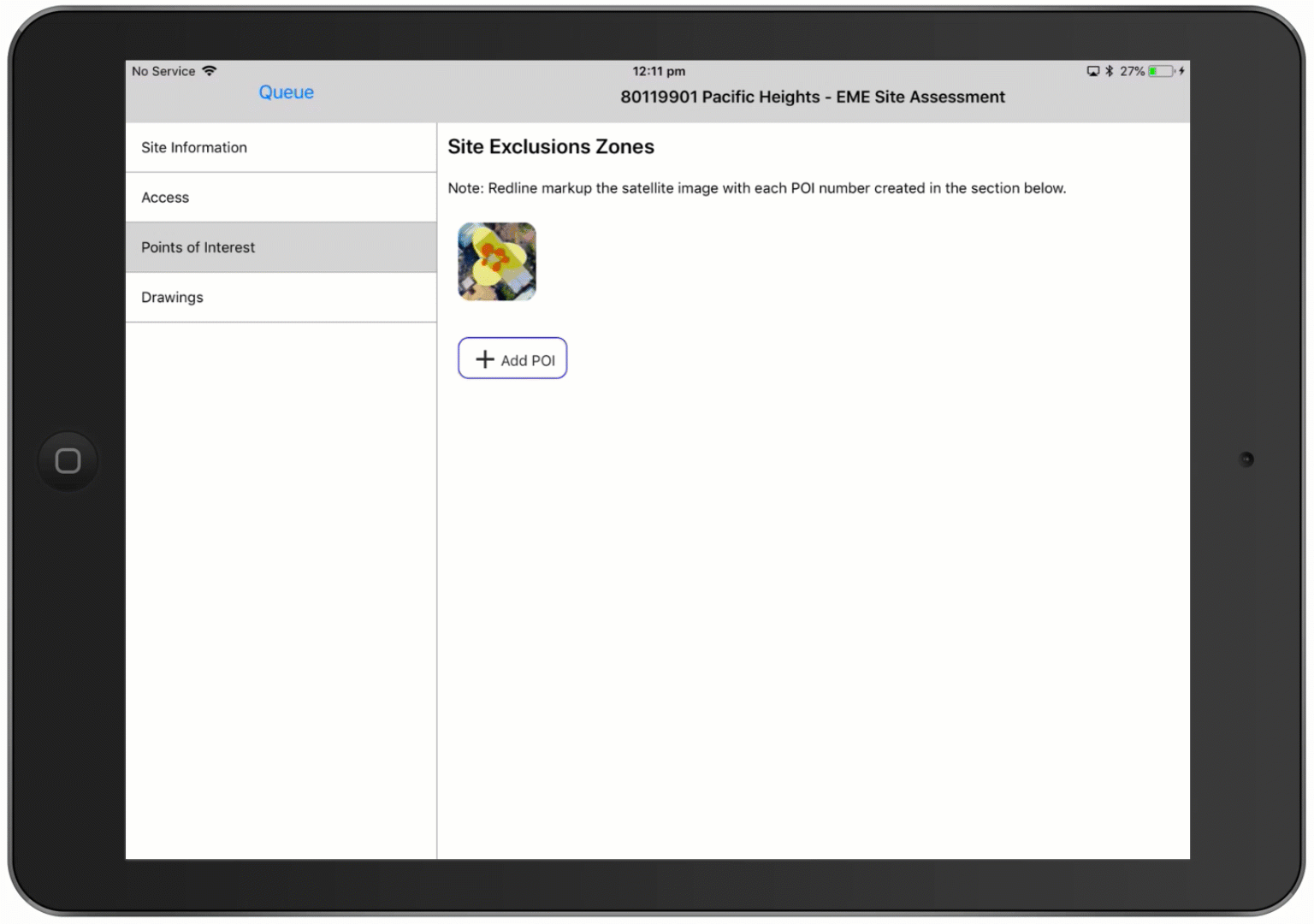This screenshot has width=1314, height=924.
Task: Open the Site Information section
Action: 281,147
